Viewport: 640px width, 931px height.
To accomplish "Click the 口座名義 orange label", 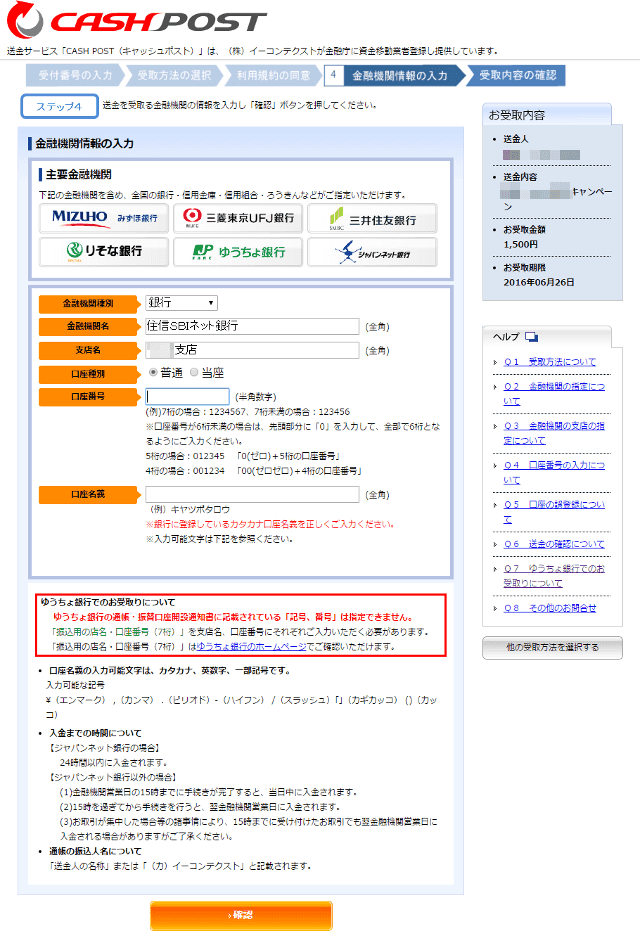I will click(x=88, y=494).
